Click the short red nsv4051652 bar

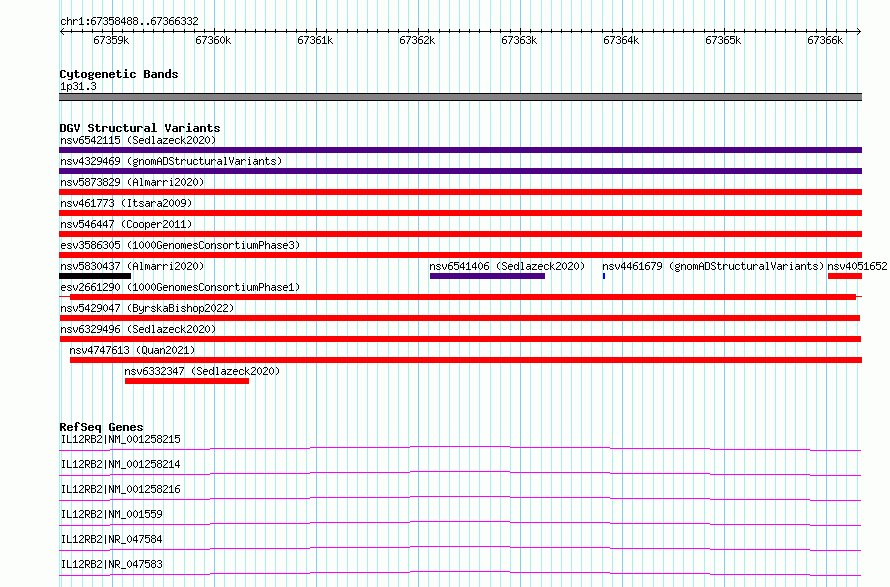coord(845,276)
